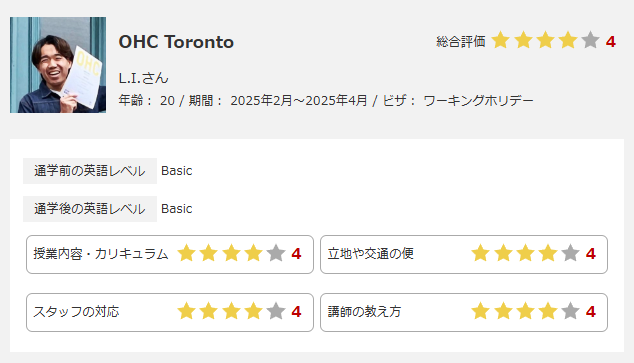Click the reviewer name L.I.さん
634x363 pixels.
click(x=144, y=78)
